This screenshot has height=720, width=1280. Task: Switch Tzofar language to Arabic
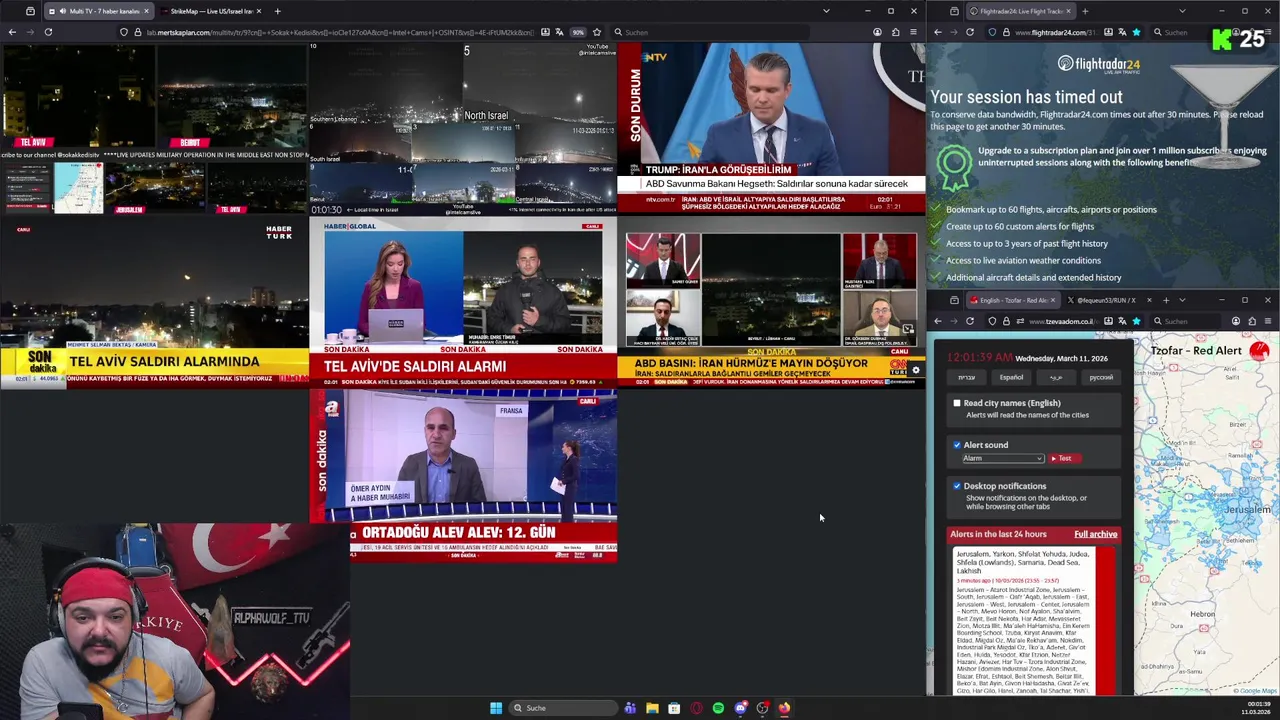[1056, 377]
